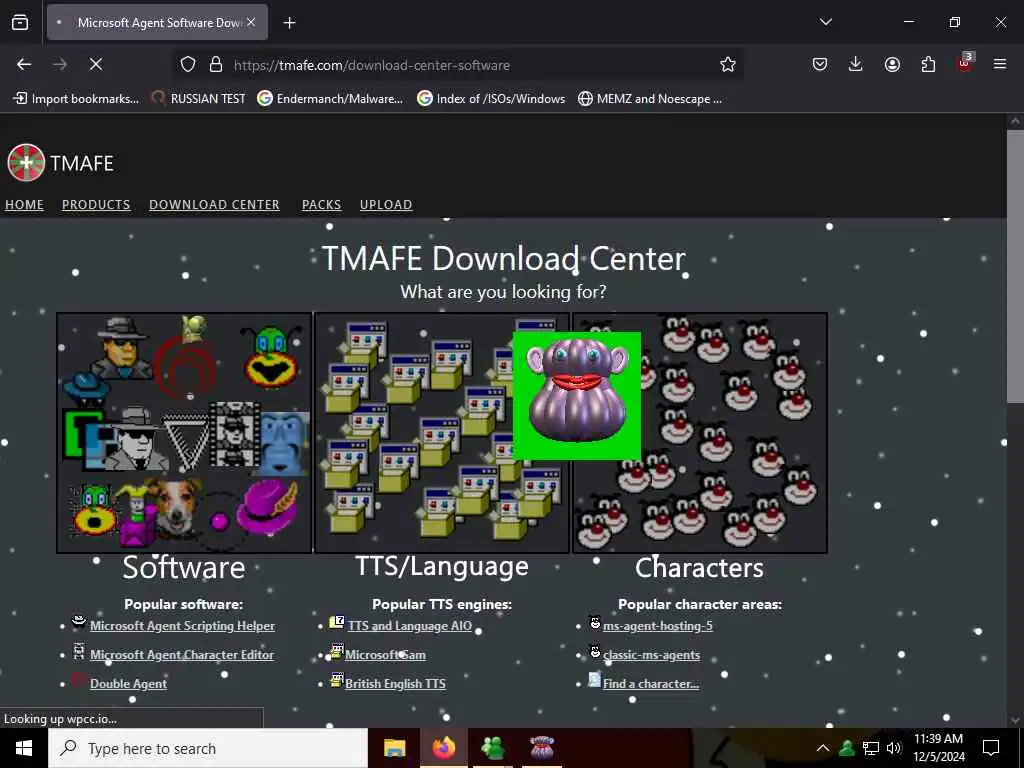This screenshot has height=768, width=1024.
Task: Click the purple agent character on the green square
Action: point(577,396)
